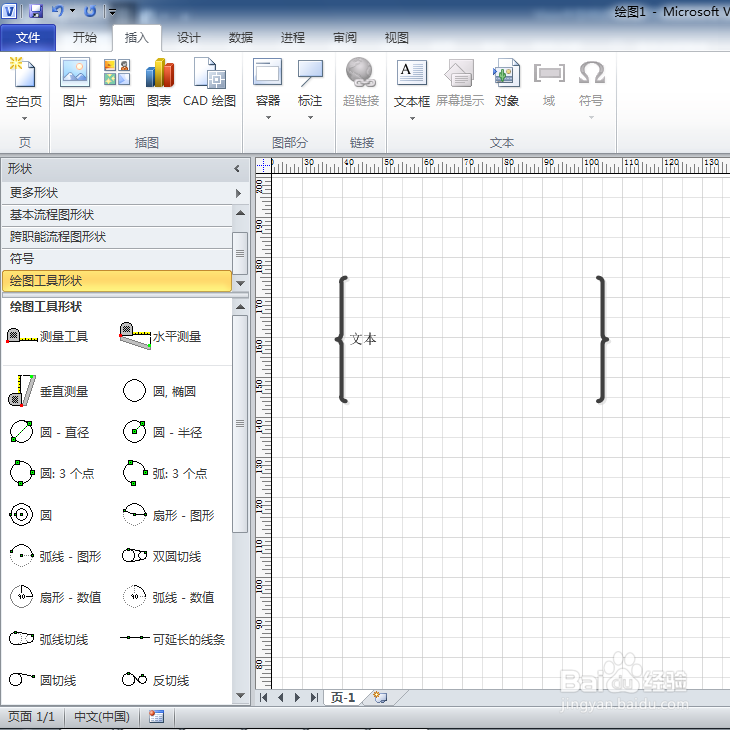Image resolution: width=730 pixels, height=730 pixels.
Task: Click 中文(中国) language in status bar
Action: coord(102,716)
